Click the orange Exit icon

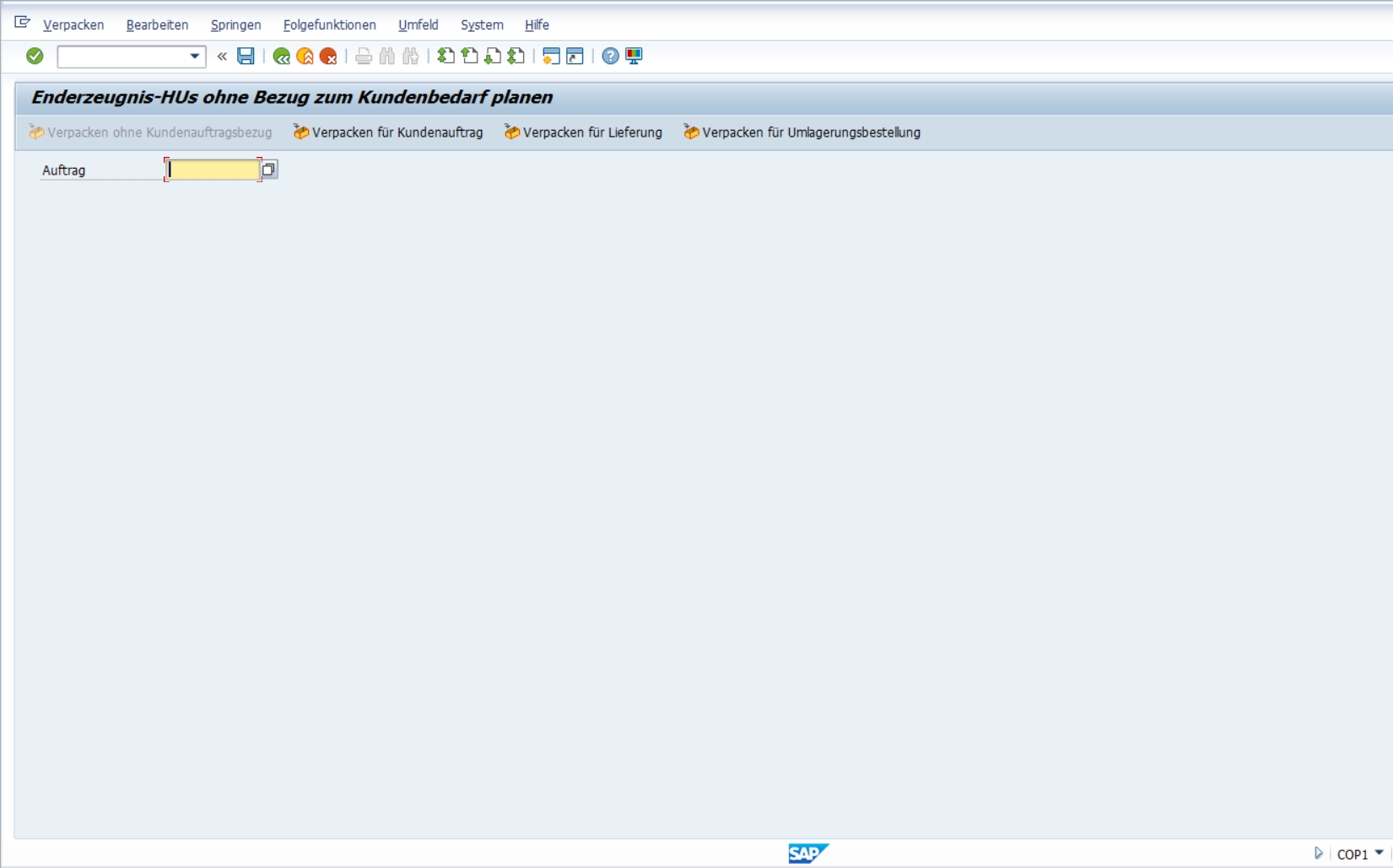tap(305, 57)
